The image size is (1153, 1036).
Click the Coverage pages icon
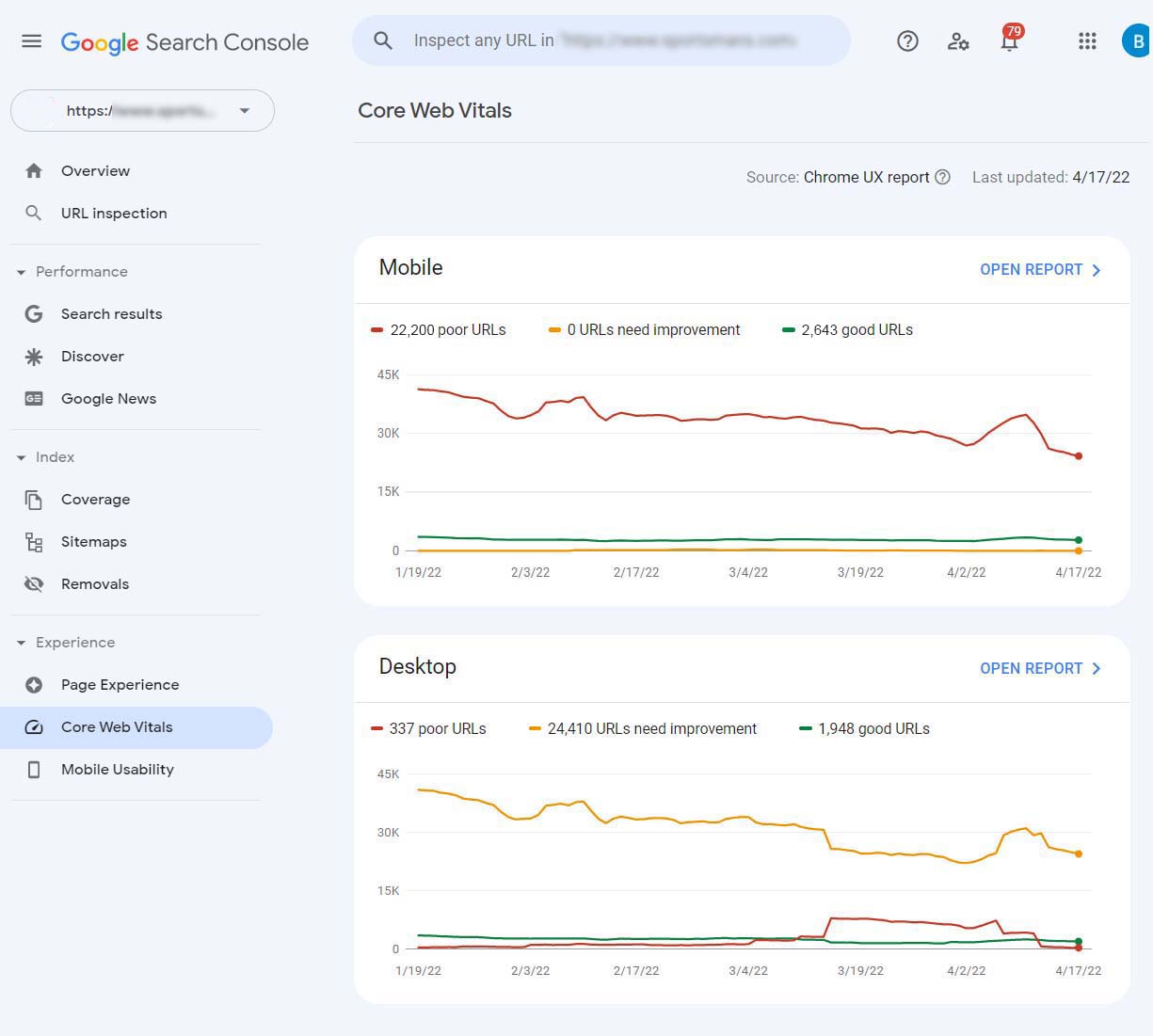pyautogui.click(x=34, y=500)
